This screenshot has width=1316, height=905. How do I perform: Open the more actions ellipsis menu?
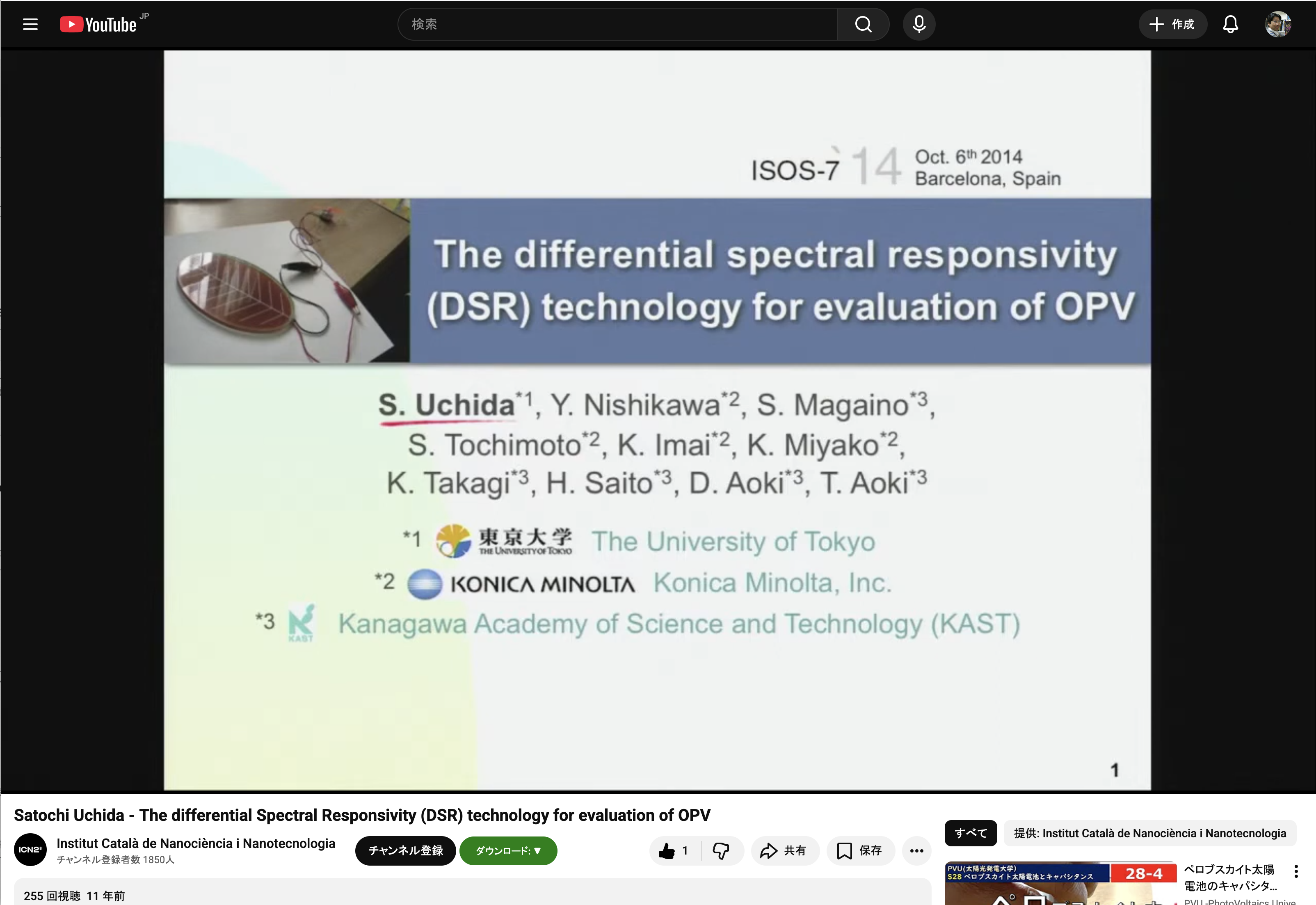(916, 850)
